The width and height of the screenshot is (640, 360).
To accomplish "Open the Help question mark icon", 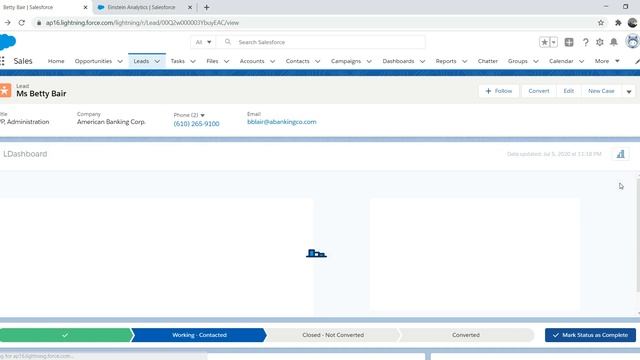I will point(585,42).
